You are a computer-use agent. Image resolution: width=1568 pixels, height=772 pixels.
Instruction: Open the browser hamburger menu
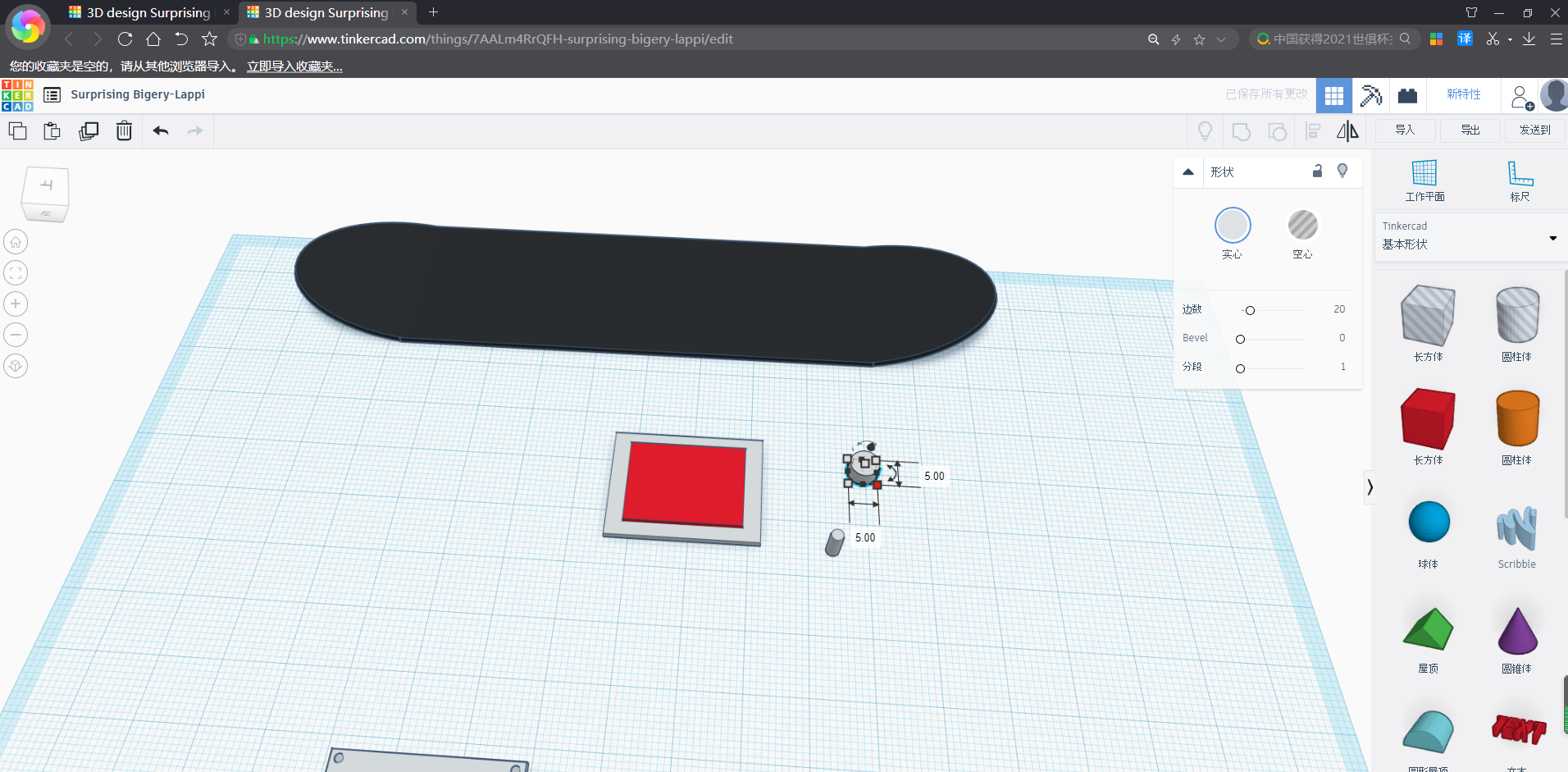[1556, 39]
